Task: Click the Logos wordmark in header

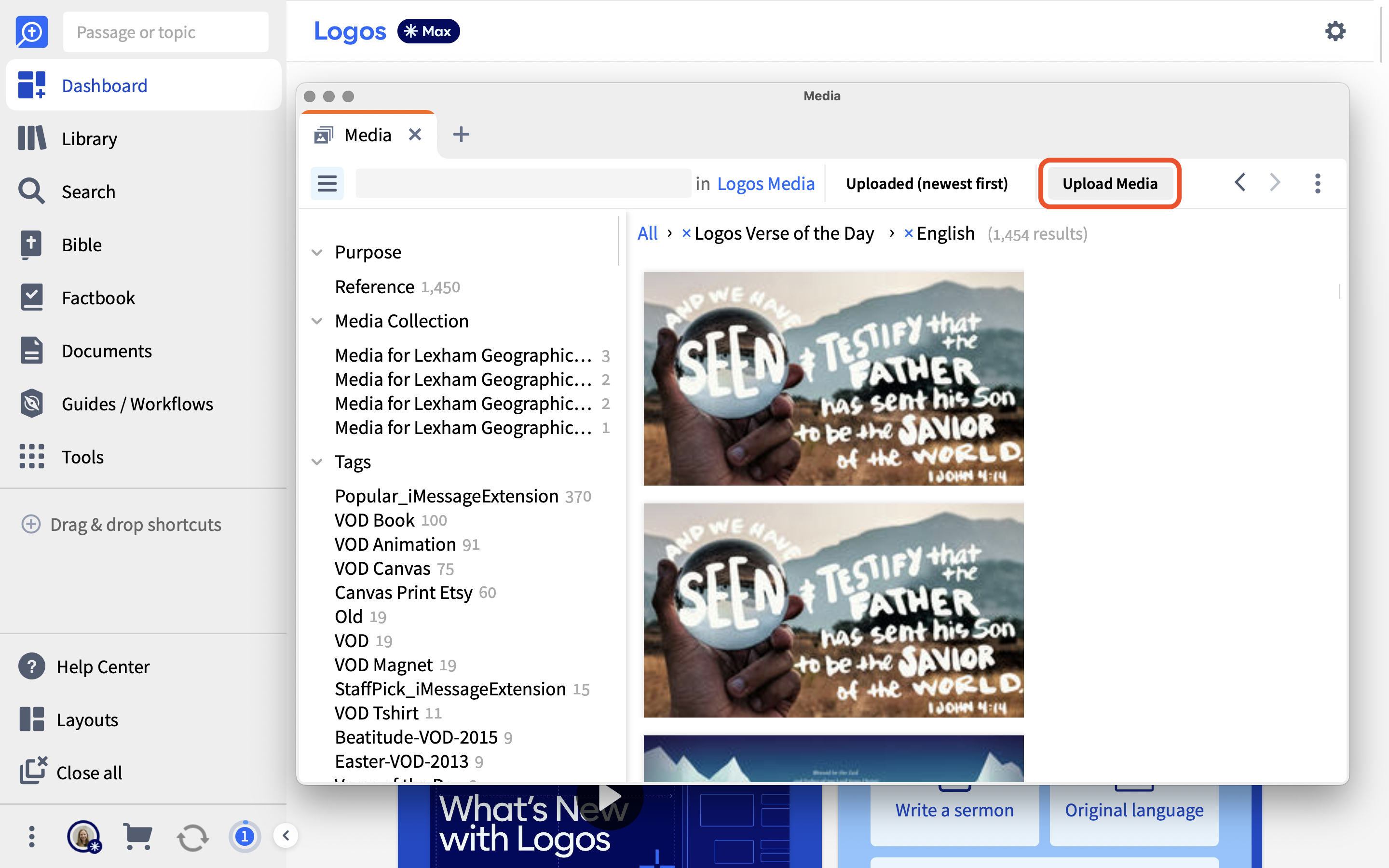Action: coord(350,31)
